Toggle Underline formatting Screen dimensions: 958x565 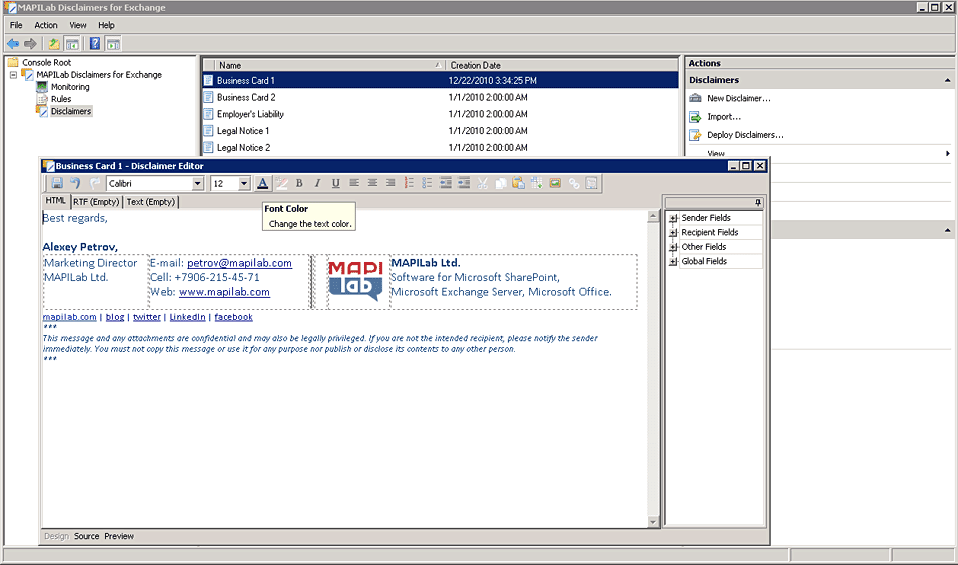pyautogui.click(x=335, y=183)
